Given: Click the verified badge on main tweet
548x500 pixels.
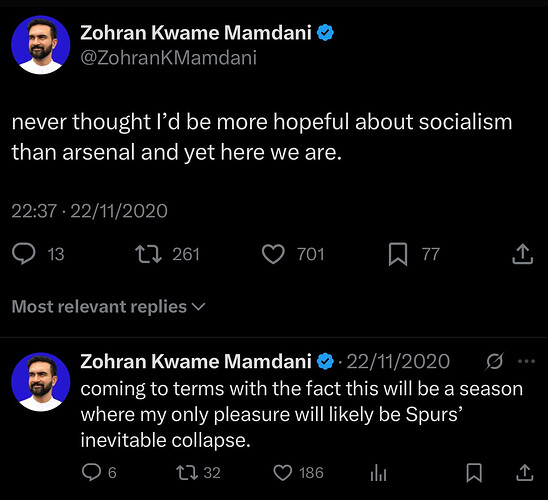Looking at the screenshot, I should pos(325,33).
